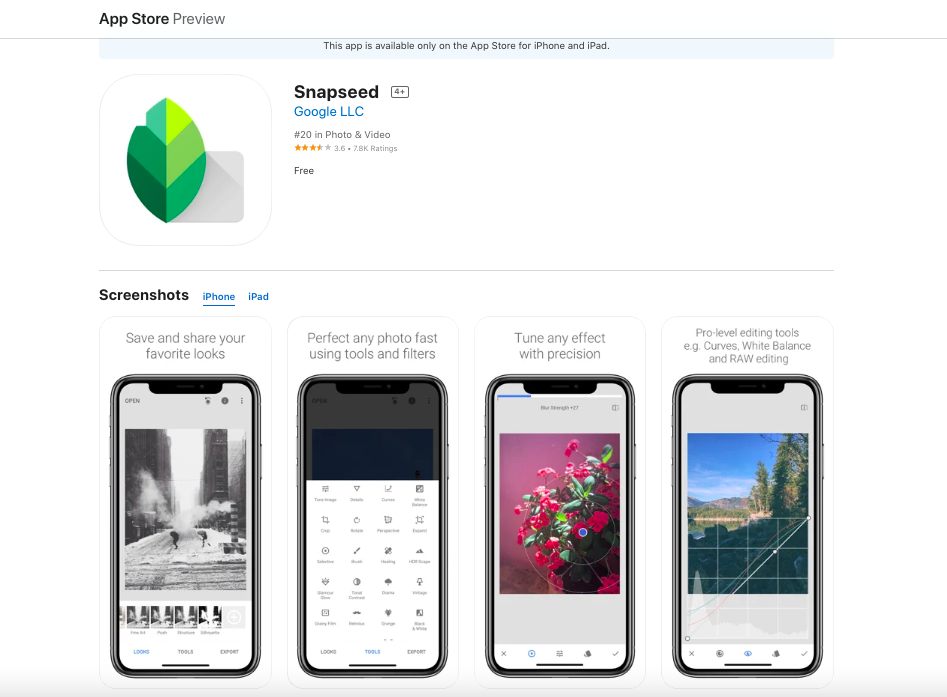Open the 'Tune any effect with precision' screenshot
Viewport: 947px width, 697px height.
click(x=560, y=502)
